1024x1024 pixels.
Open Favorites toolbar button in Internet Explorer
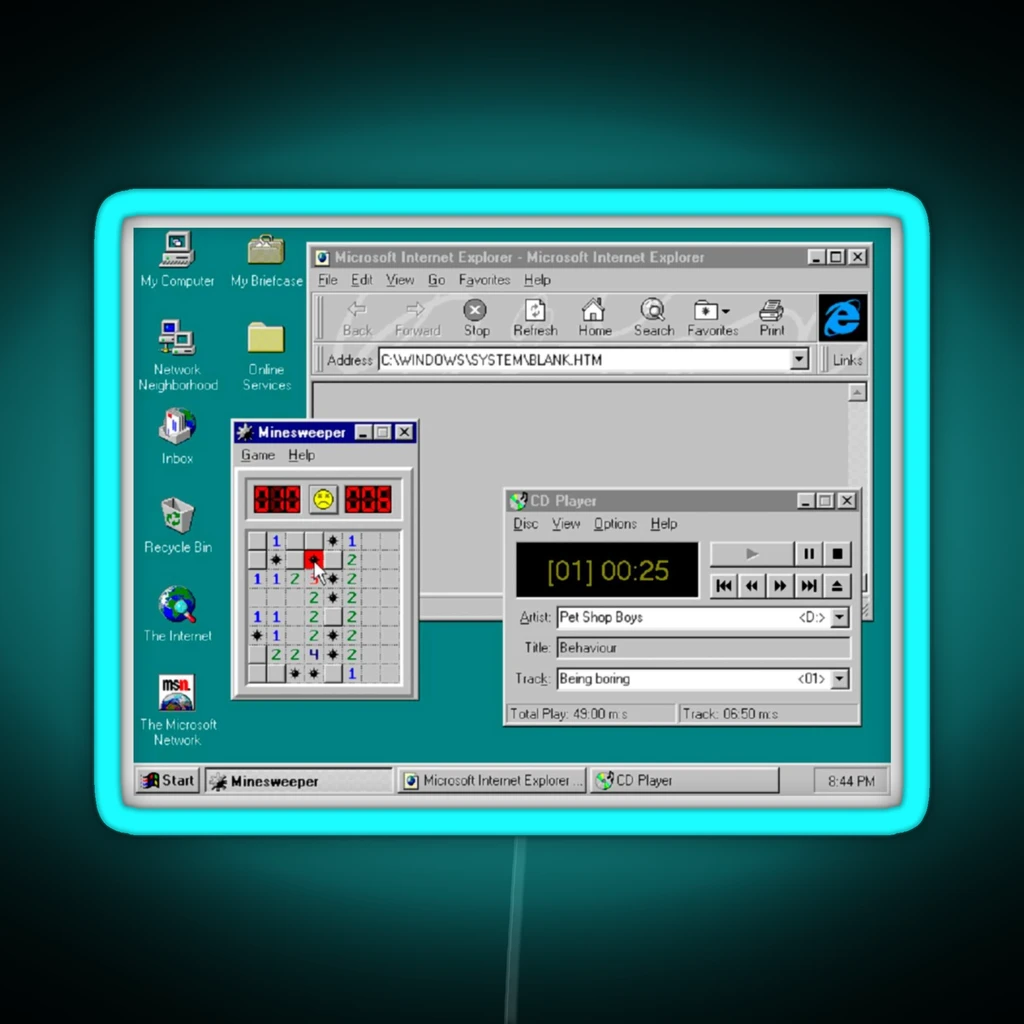[712, 318]
